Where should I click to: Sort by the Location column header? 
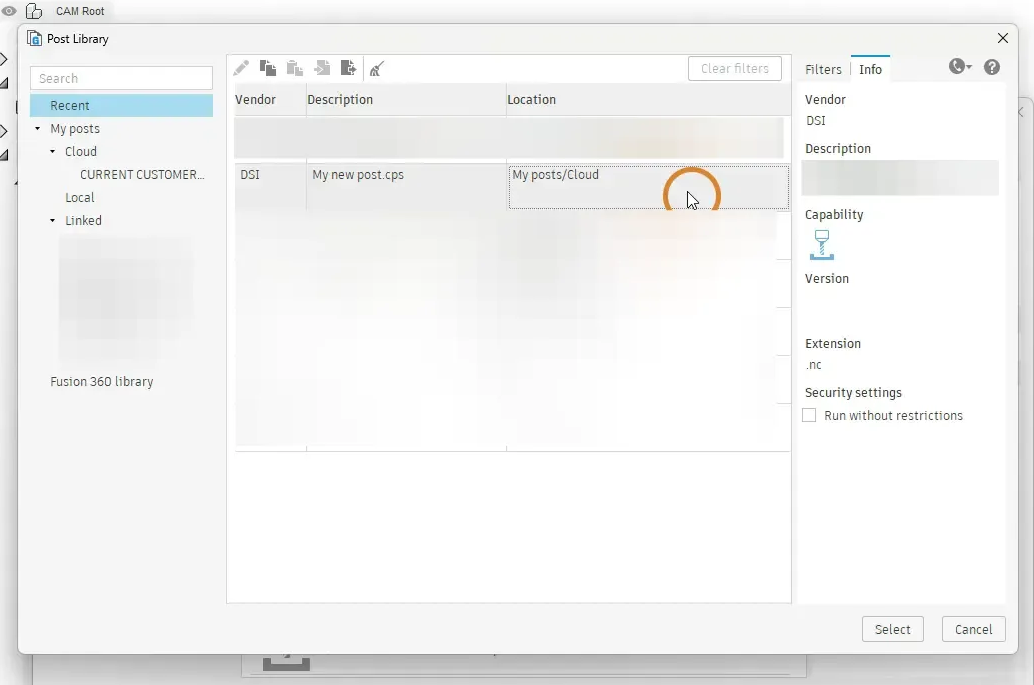pos(648,100)
